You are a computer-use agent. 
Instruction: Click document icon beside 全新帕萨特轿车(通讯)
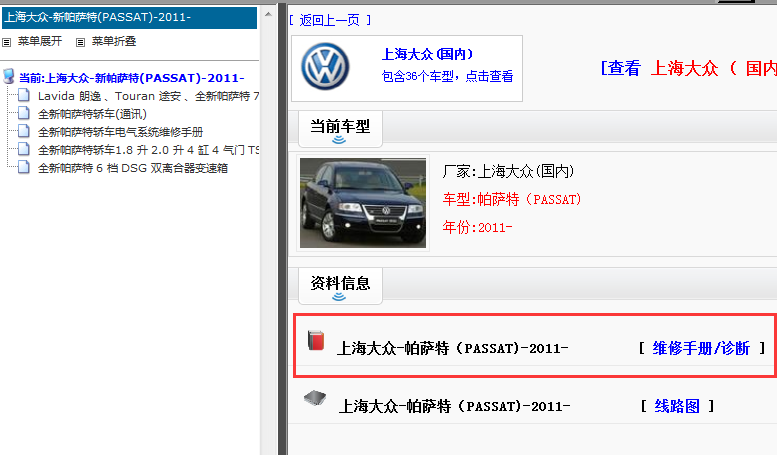pyautogui.click(x=24, y=113)
